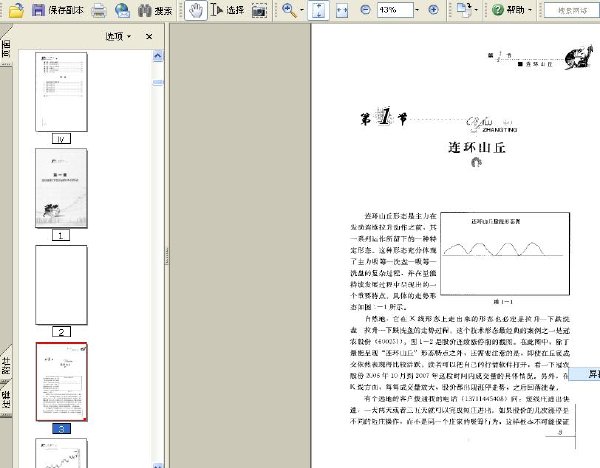This screenshot has width=600, height=468.
Task: Click the fit width icon
Action: click(x=342, y=11)
